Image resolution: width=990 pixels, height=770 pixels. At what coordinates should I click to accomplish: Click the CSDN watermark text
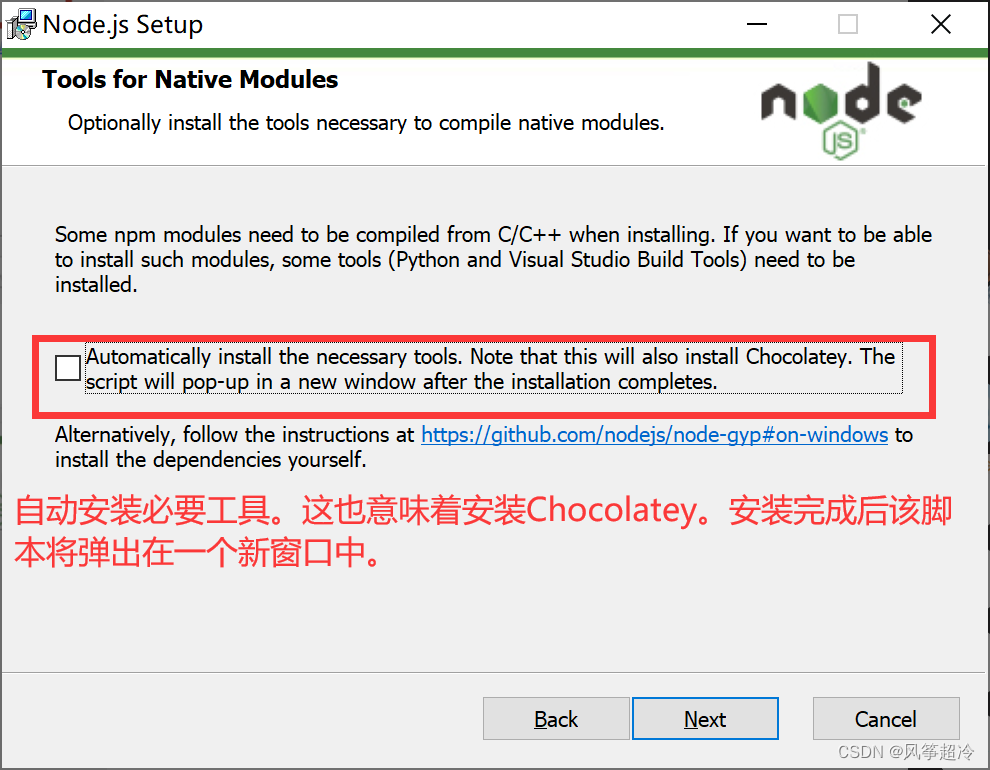pyautogui.click(x=906, y=752)
